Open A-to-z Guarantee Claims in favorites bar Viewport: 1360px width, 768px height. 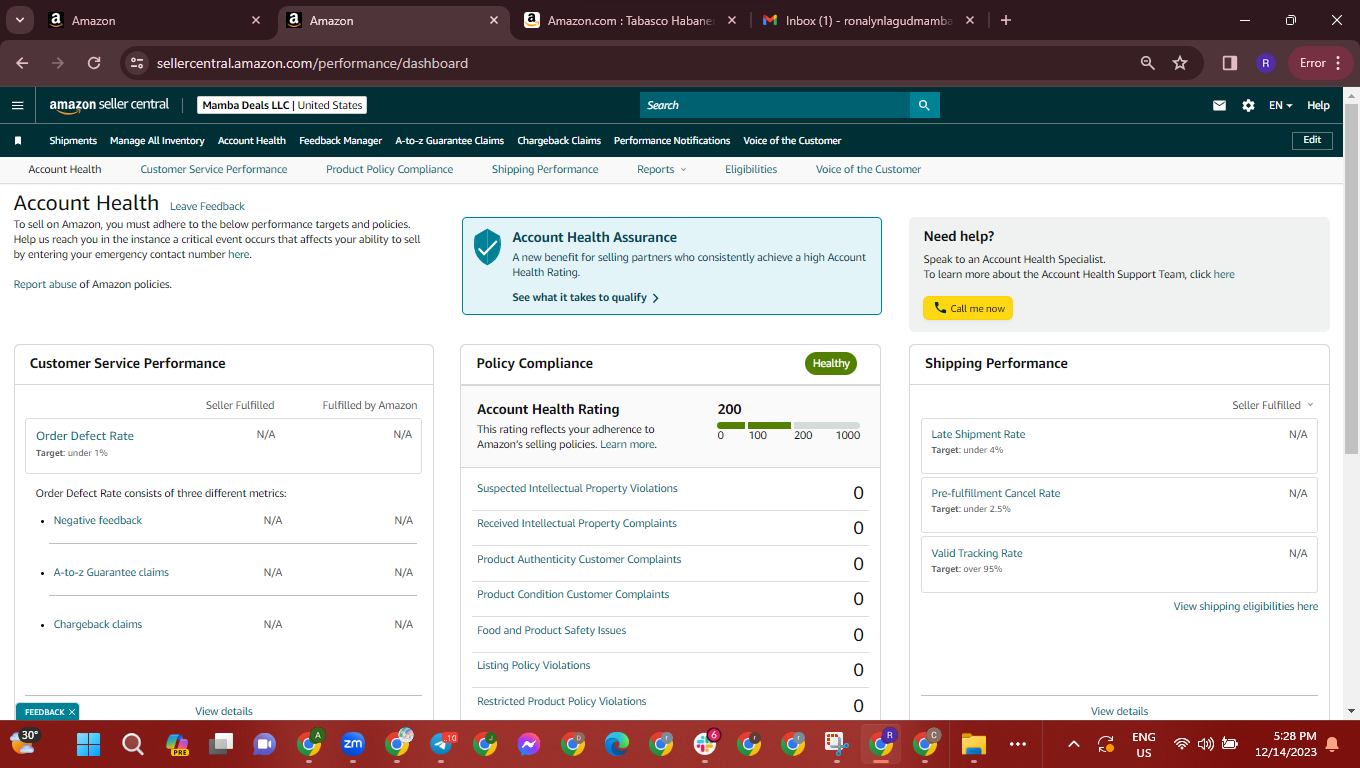click(x=449, y=141)
